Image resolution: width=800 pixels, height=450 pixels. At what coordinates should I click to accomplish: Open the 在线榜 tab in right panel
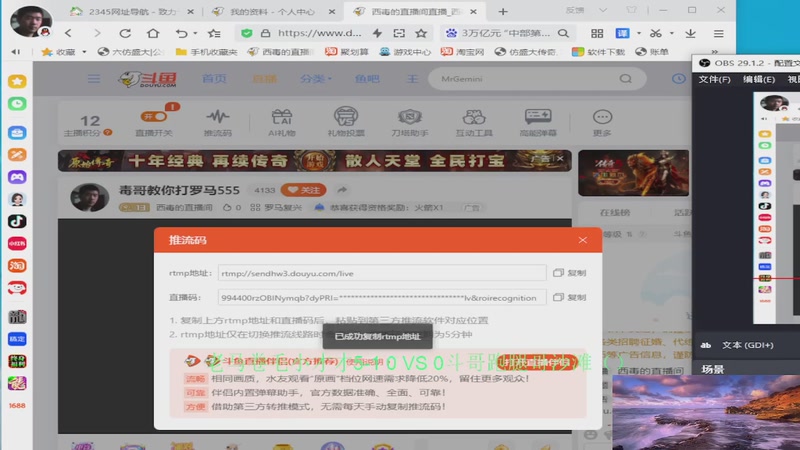(x=615, y=212)
